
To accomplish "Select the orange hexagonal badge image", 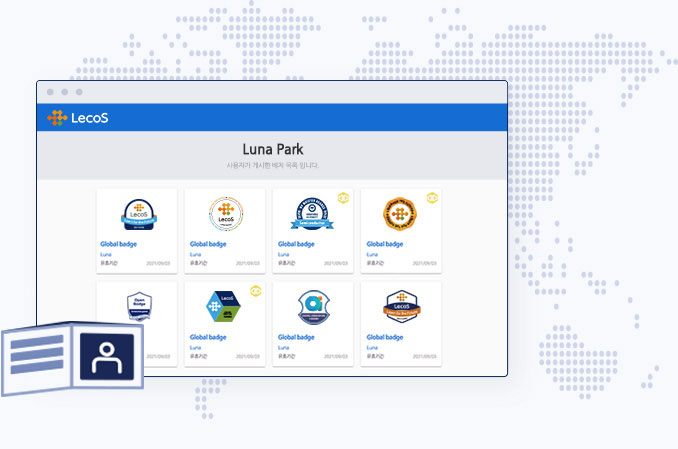I will pos(401,214).
